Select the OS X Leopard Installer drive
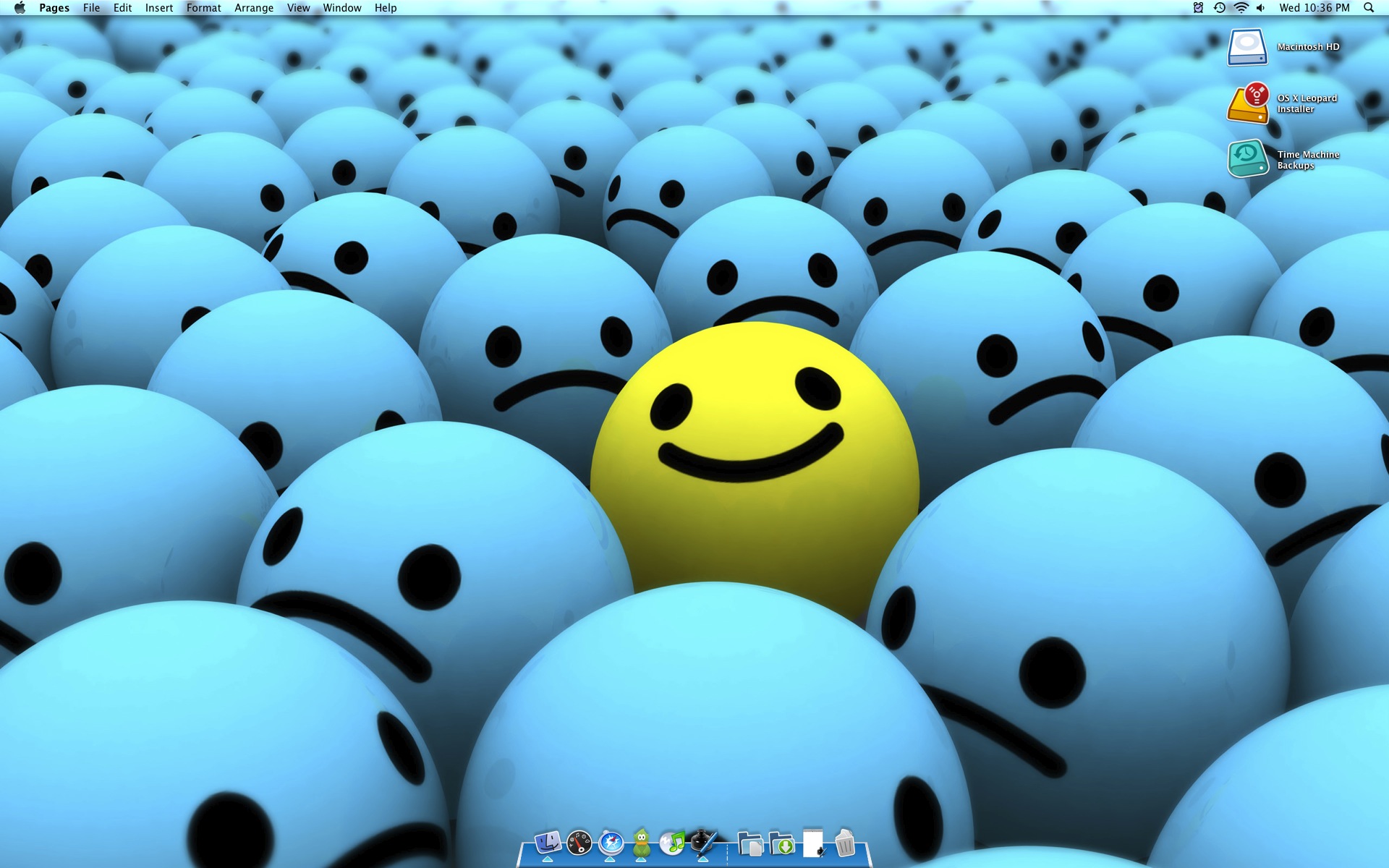Image resolution: width=1389 pixels, height=868 pixels. click(x=1247, y=103)
